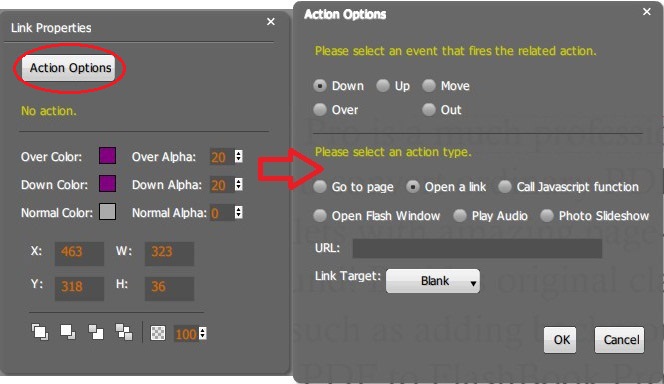Viewport: 664px width, 384px height.
Task: Select the Photo Slideshow action
Action: [x=547, y=215]
